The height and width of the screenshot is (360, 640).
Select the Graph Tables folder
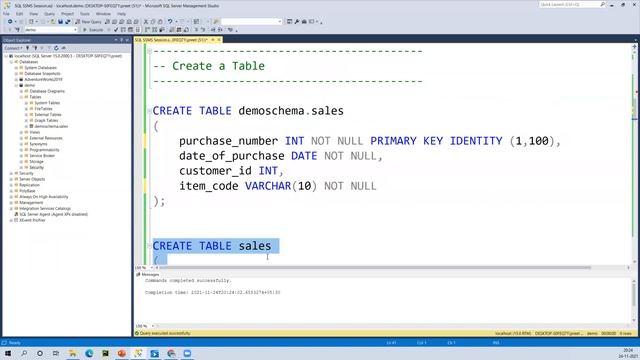46,121
